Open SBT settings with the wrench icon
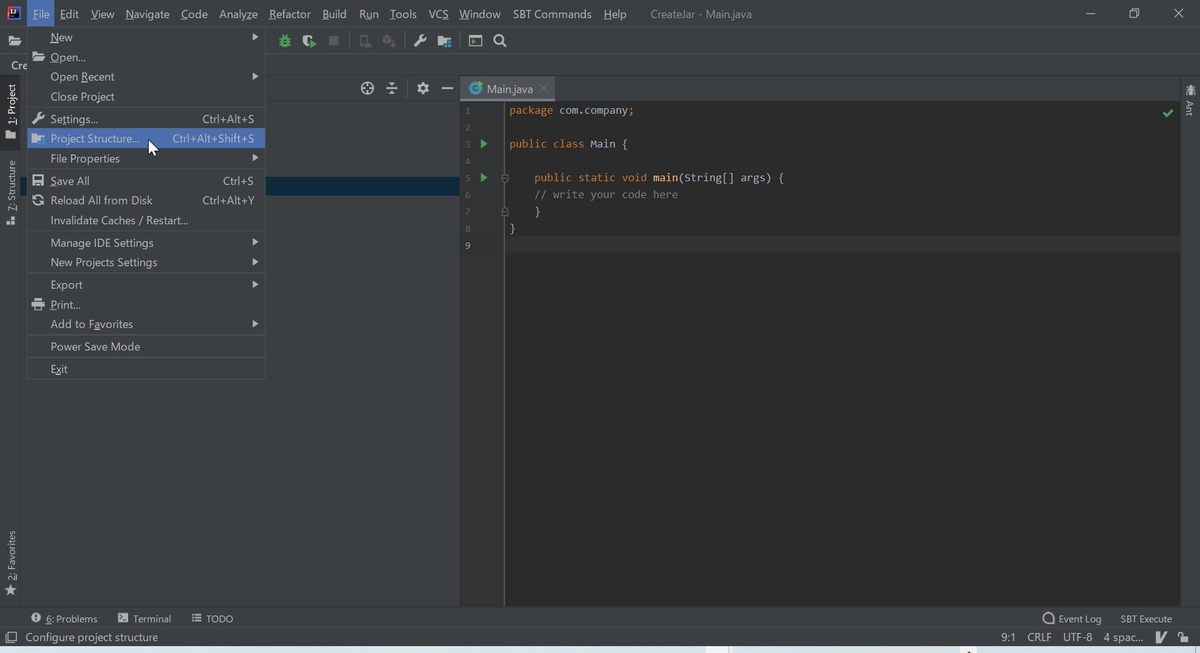The image size is (1200, 653). (x=420, y=41)
